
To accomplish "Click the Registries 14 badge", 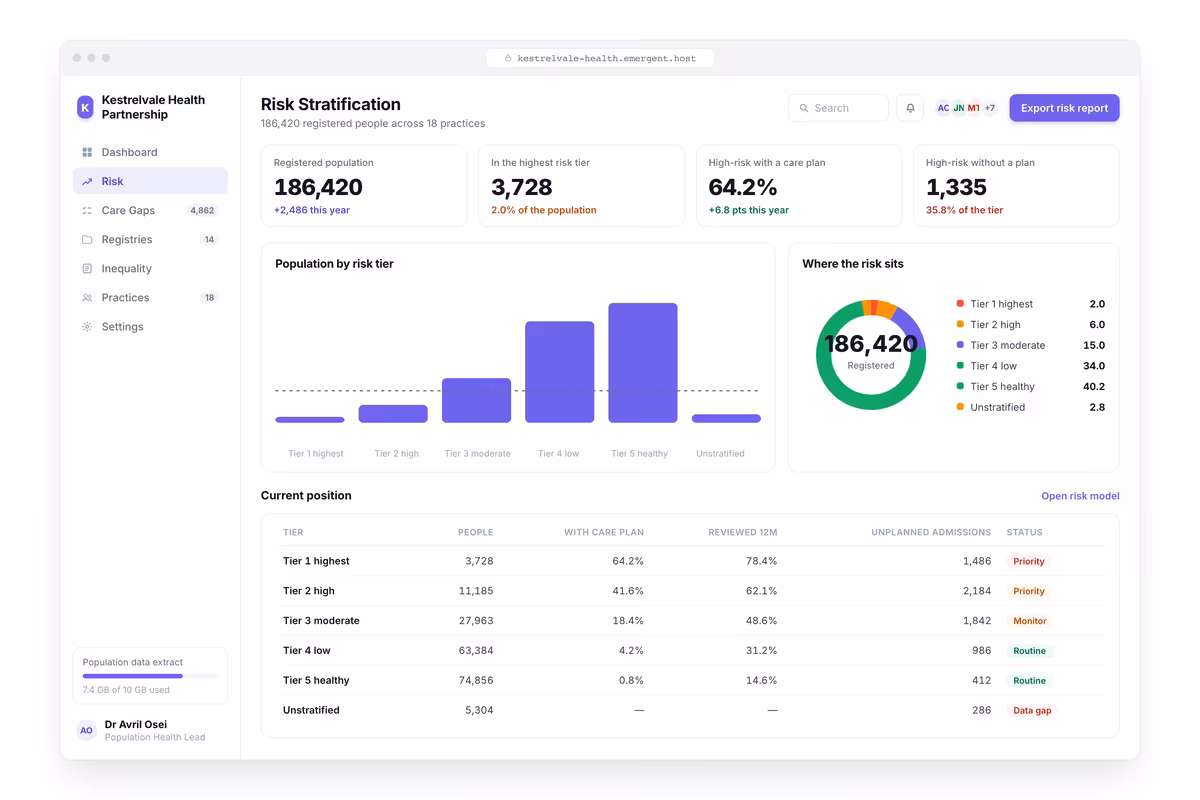I will click(x=209, y=240).
